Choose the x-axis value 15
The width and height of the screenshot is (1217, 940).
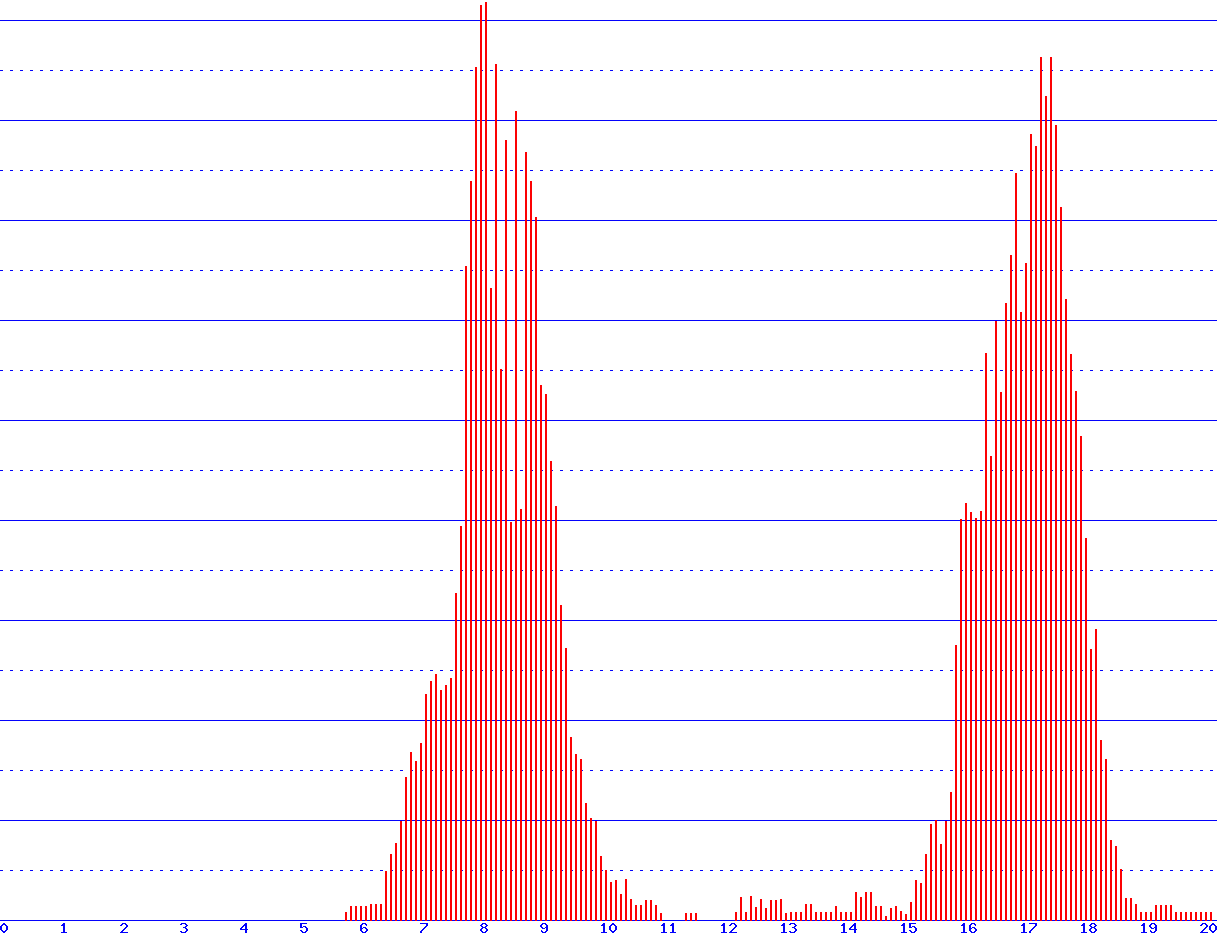908,929
